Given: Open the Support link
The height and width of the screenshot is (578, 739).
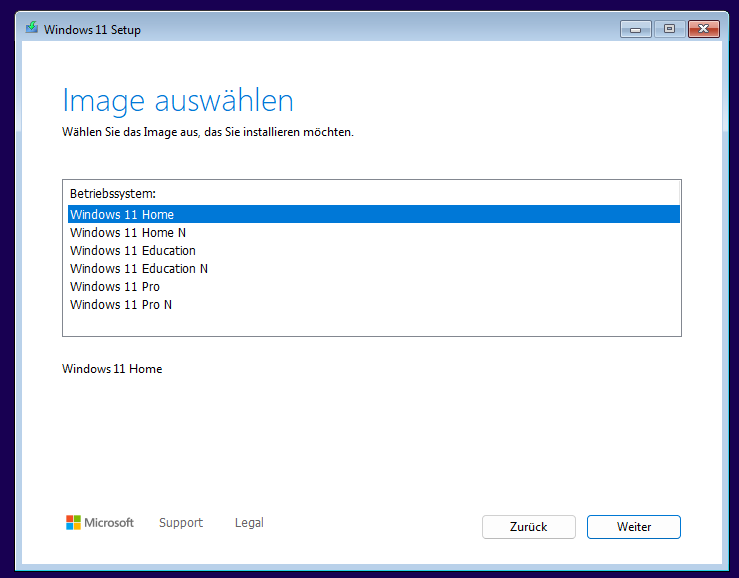Looking at the screenshot, I should 181,522.
